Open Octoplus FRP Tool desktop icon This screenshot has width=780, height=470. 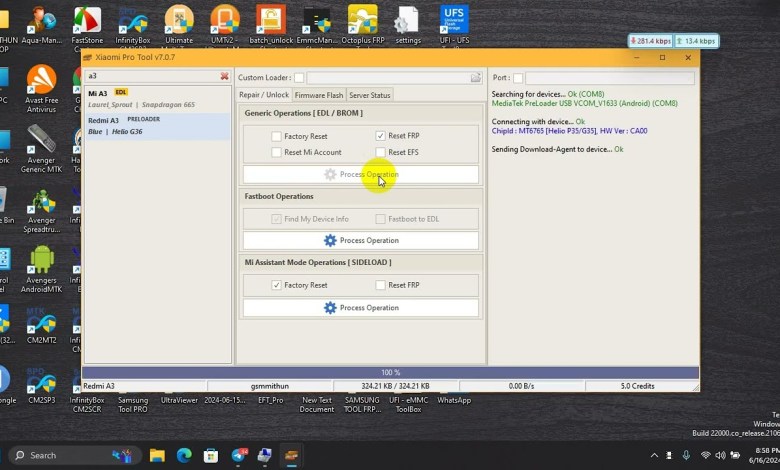[363, 25]
